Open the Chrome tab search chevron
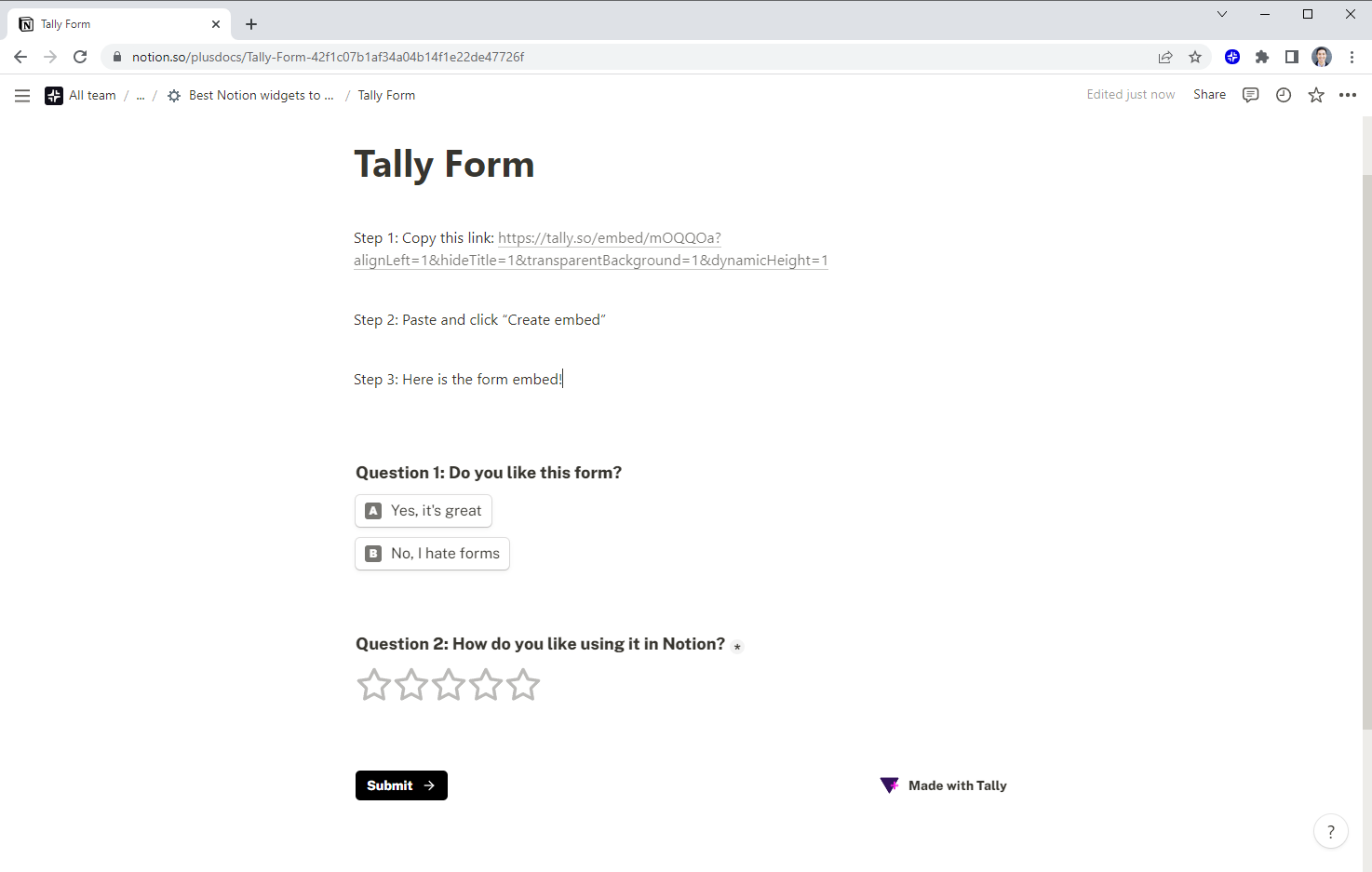 1222,14
